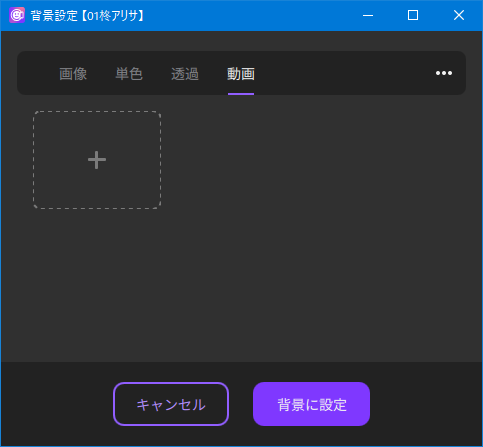Click the 背景に設定 button
The height and width of the screenshot is (447, 483).
coord(311,404)
